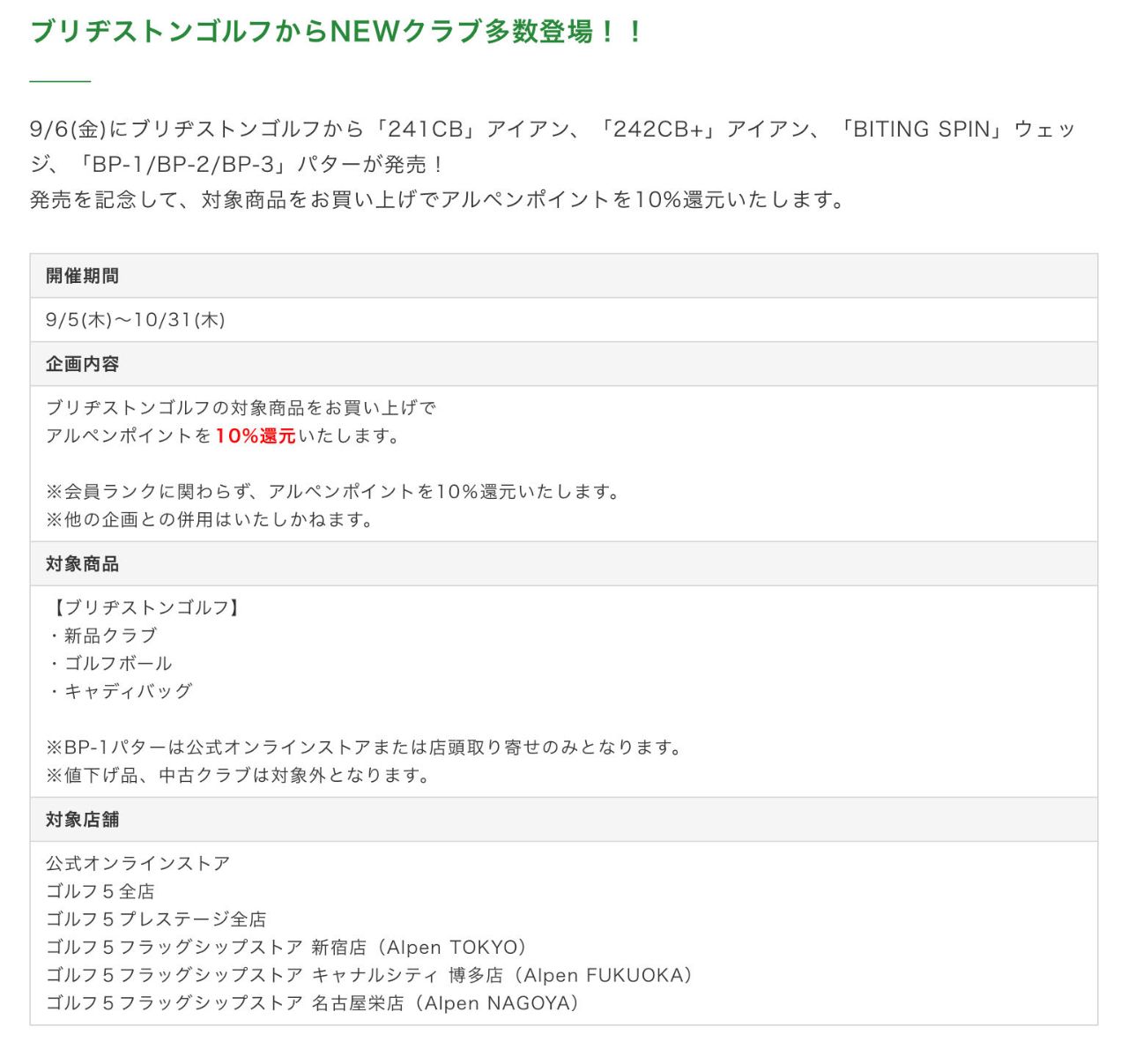Click the note about the BP-1パター
Screen dimensions: 1128x1064
(366, 748)
